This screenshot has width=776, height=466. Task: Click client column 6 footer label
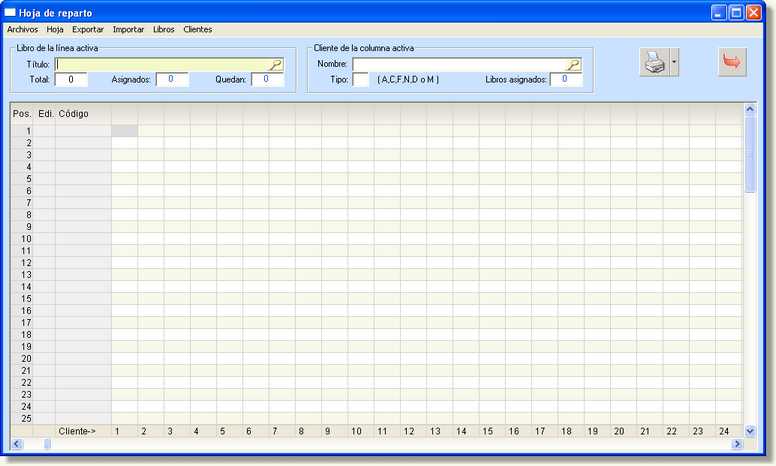[x=248, y=431]
